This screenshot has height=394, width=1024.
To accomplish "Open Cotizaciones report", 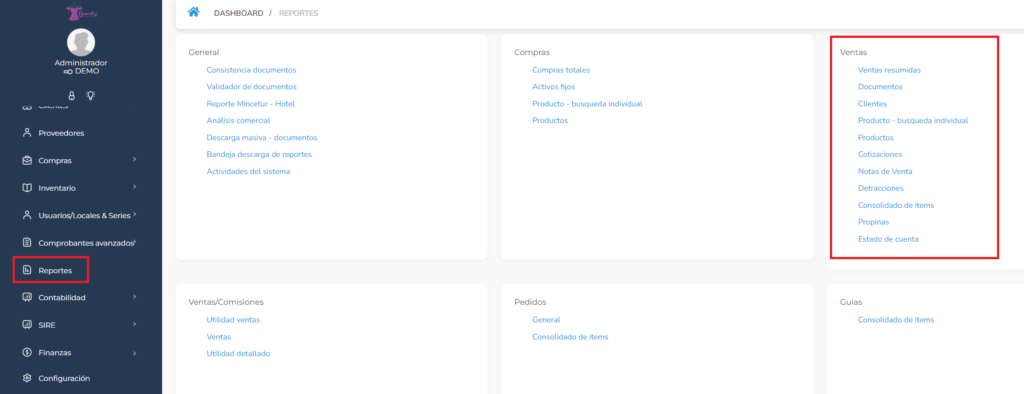I will pyautogui.click(x=880, y=154).
